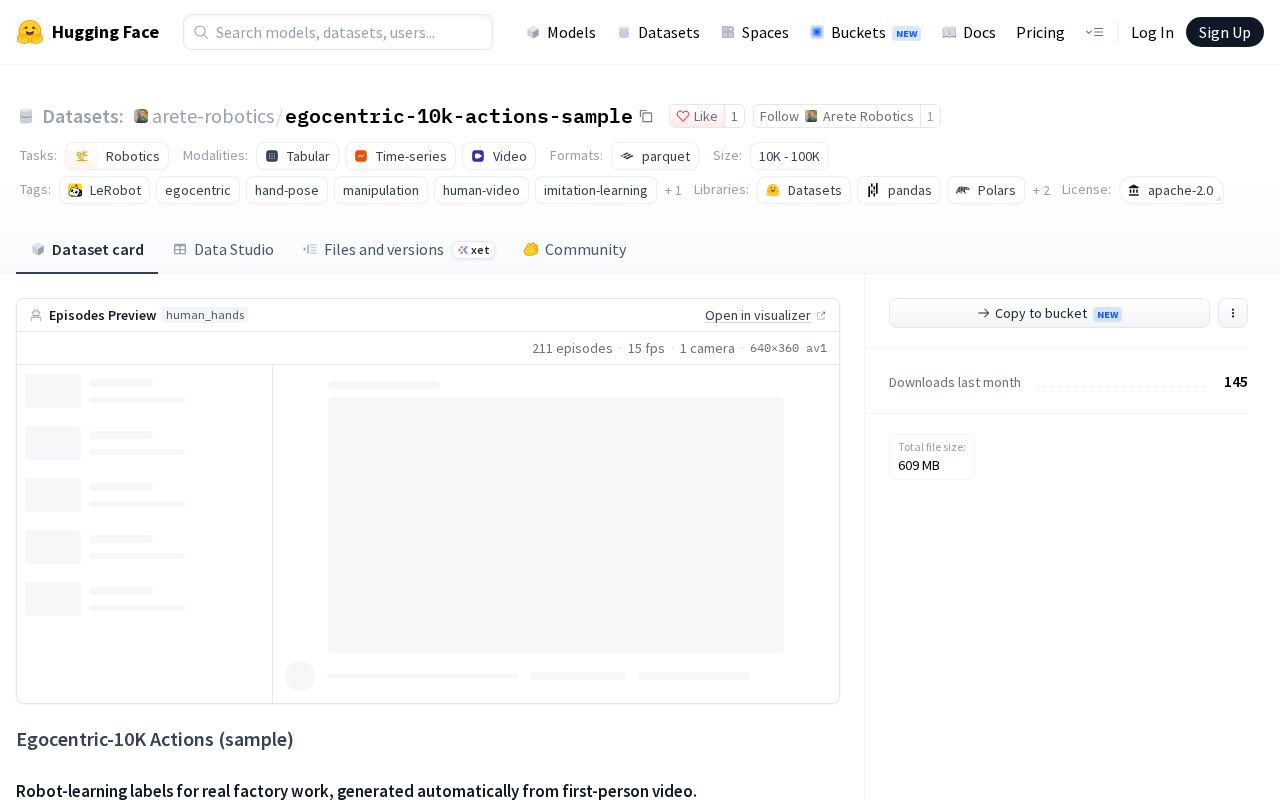The height and width of the screenshot is (800, 1280).
Task: Select the Polars library tag
Action: (986, 190)
